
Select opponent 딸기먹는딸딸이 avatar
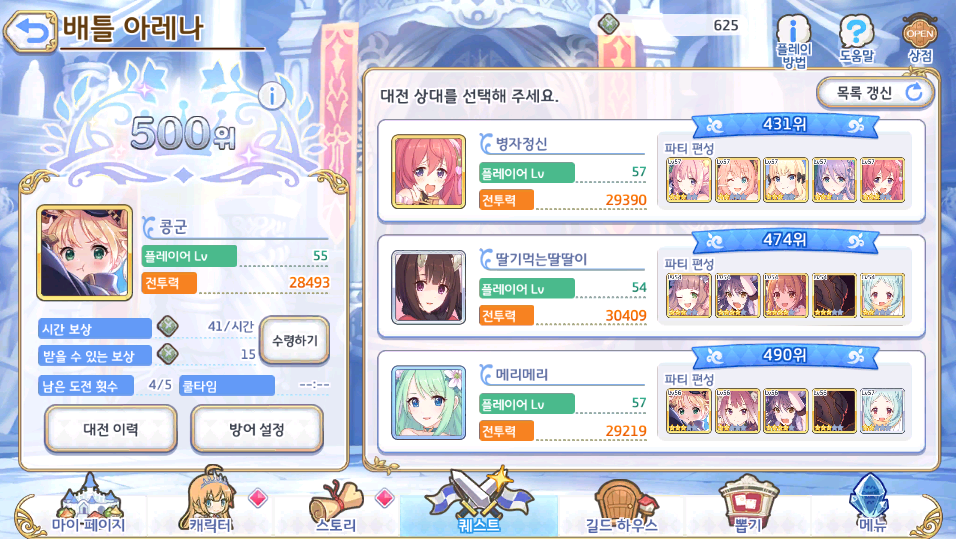428,287
